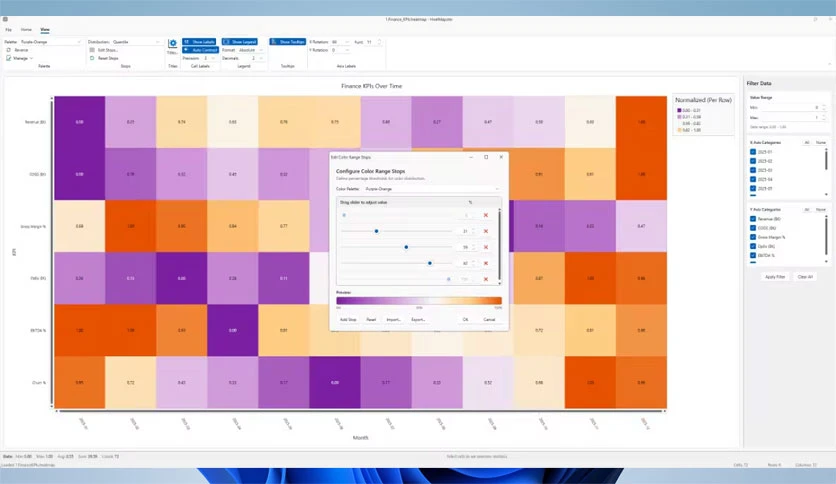Uncheck Revenue Y axis category
Image resolution: width=836 pixels, height=484 pixels.
(x=753, y=219)
